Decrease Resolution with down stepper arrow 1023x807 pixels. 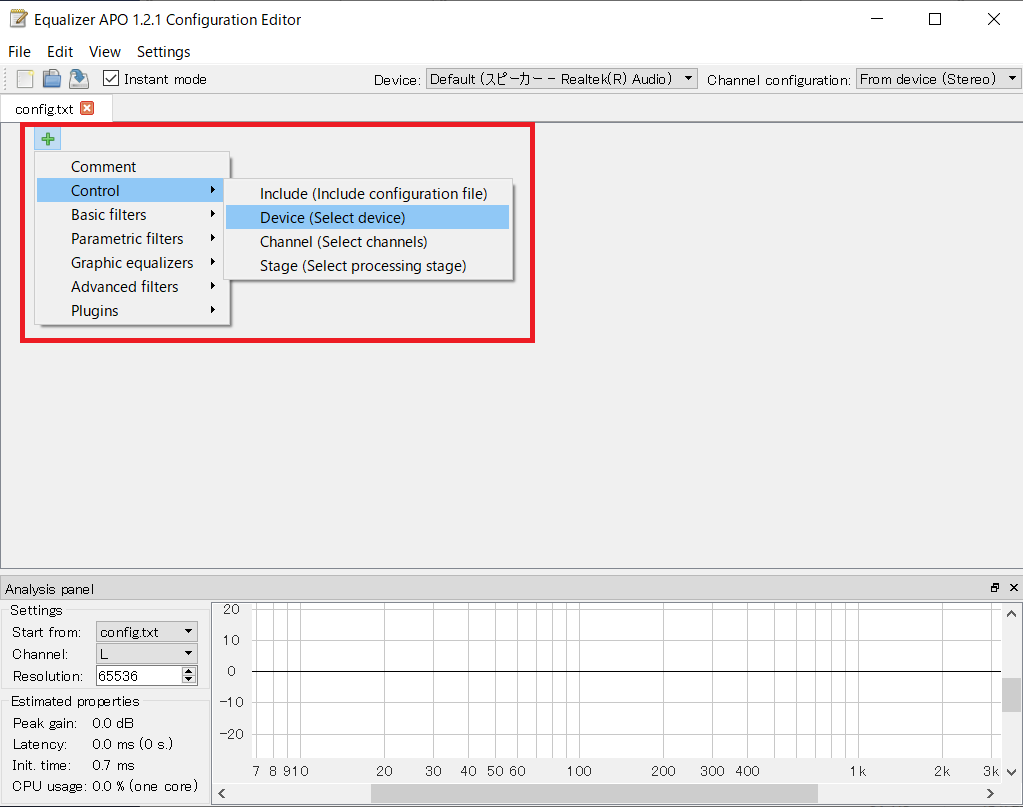pyautogui.click(x=189, y=680)
